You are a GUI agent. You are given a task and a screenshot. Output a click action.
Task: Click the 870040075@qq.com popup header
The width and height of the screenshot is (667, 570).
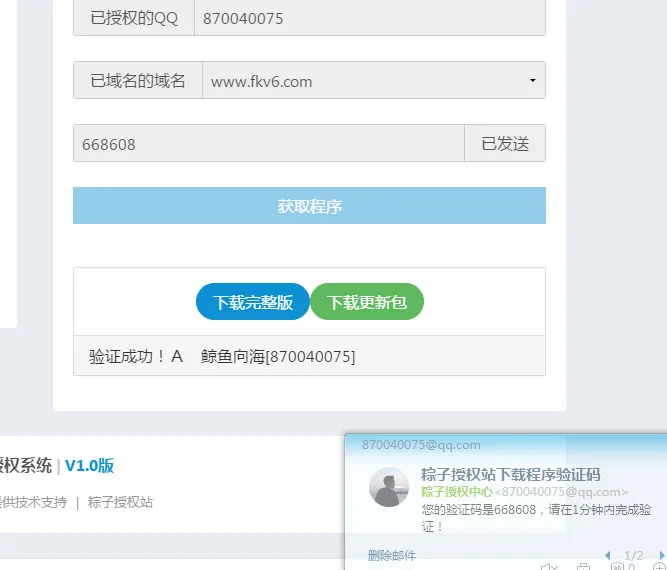point(421,444)
